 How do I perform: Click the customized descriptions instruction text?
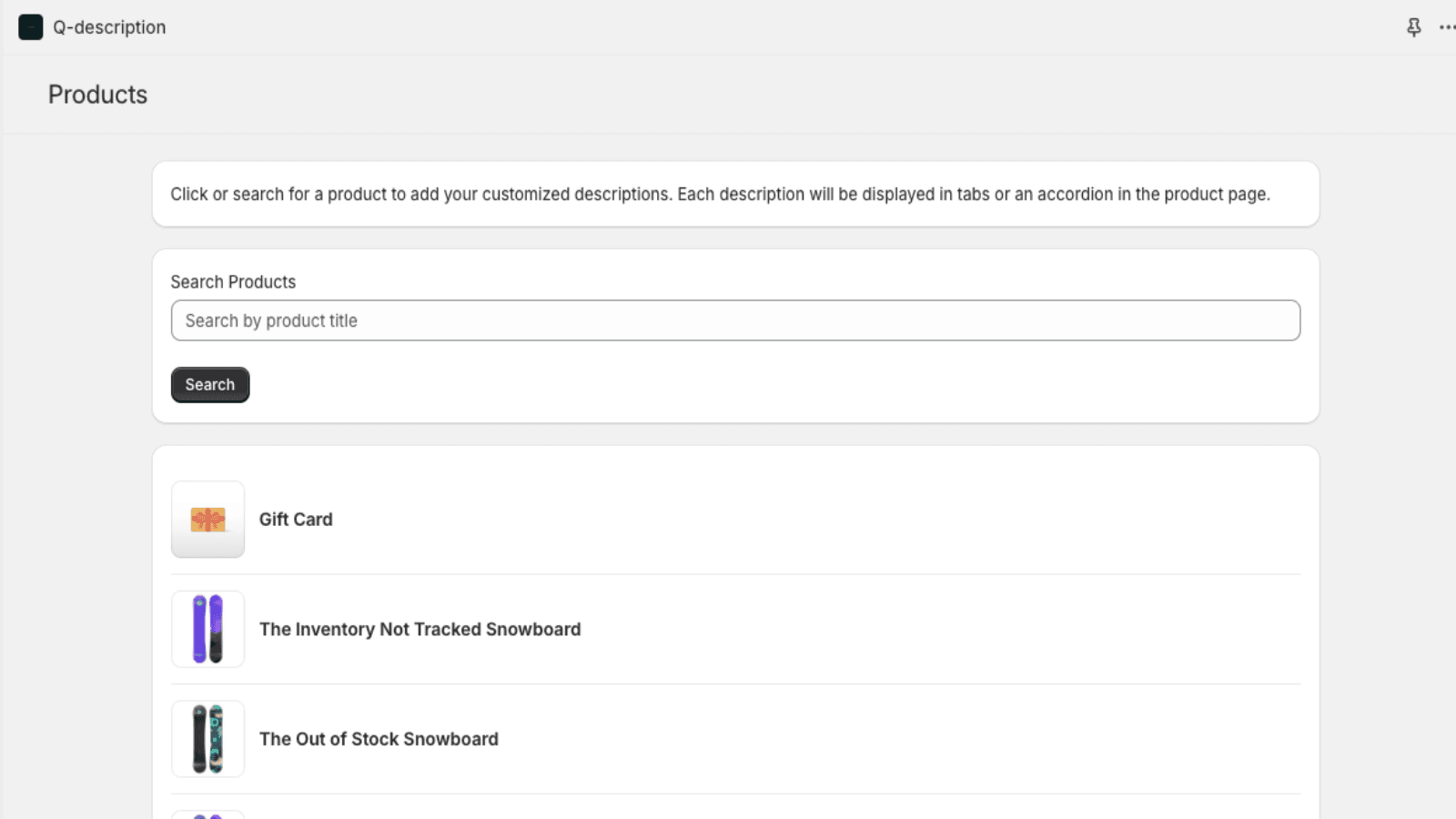point(719,195)
